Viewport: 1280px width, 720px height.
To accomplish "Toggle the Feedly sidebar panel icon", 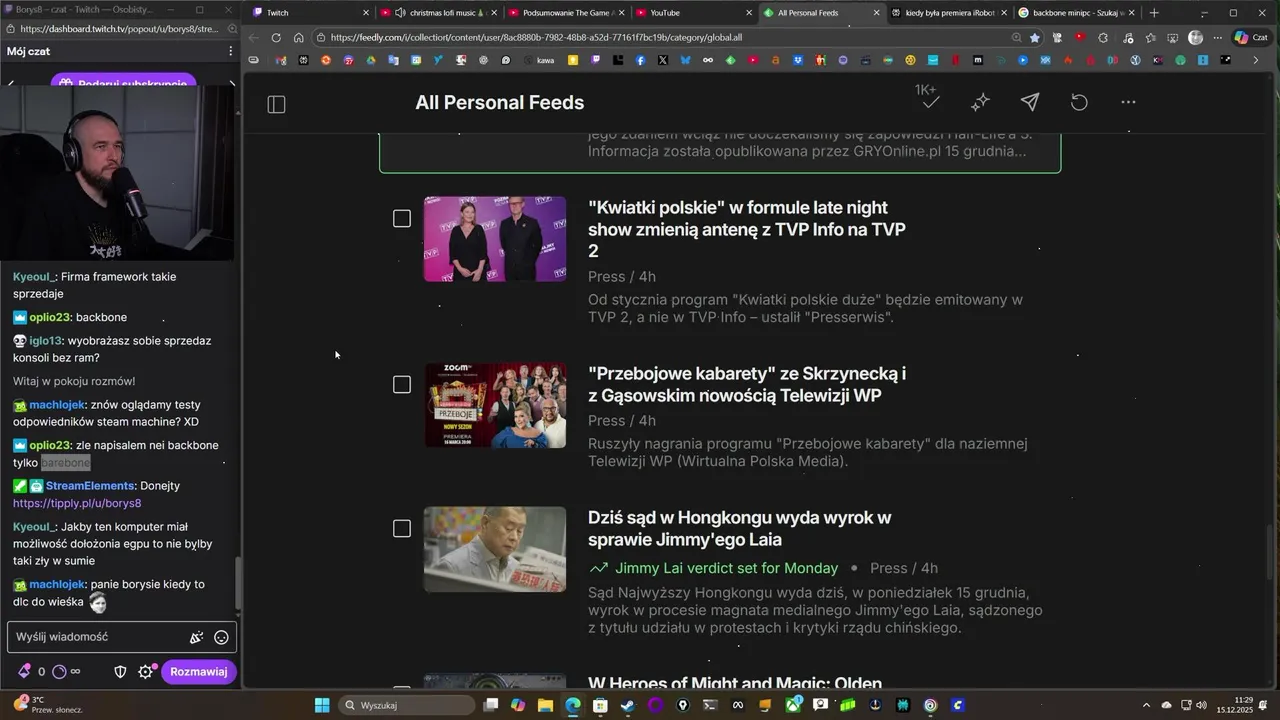I will click(277, 104).
